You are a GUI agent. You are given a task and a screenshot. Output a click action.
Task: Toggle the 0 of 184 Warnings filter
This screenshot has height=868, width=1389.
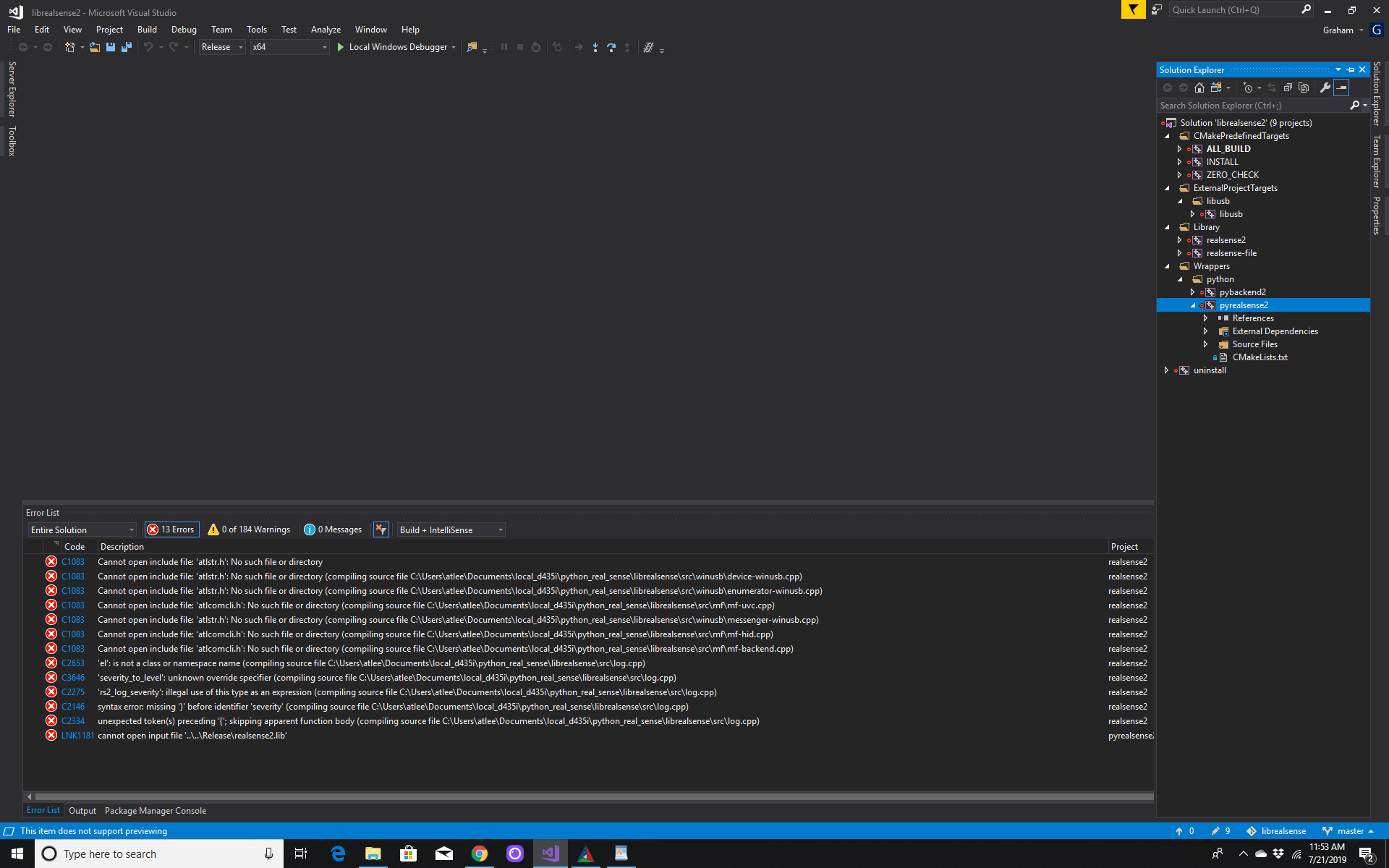click(x=249, y=529)
